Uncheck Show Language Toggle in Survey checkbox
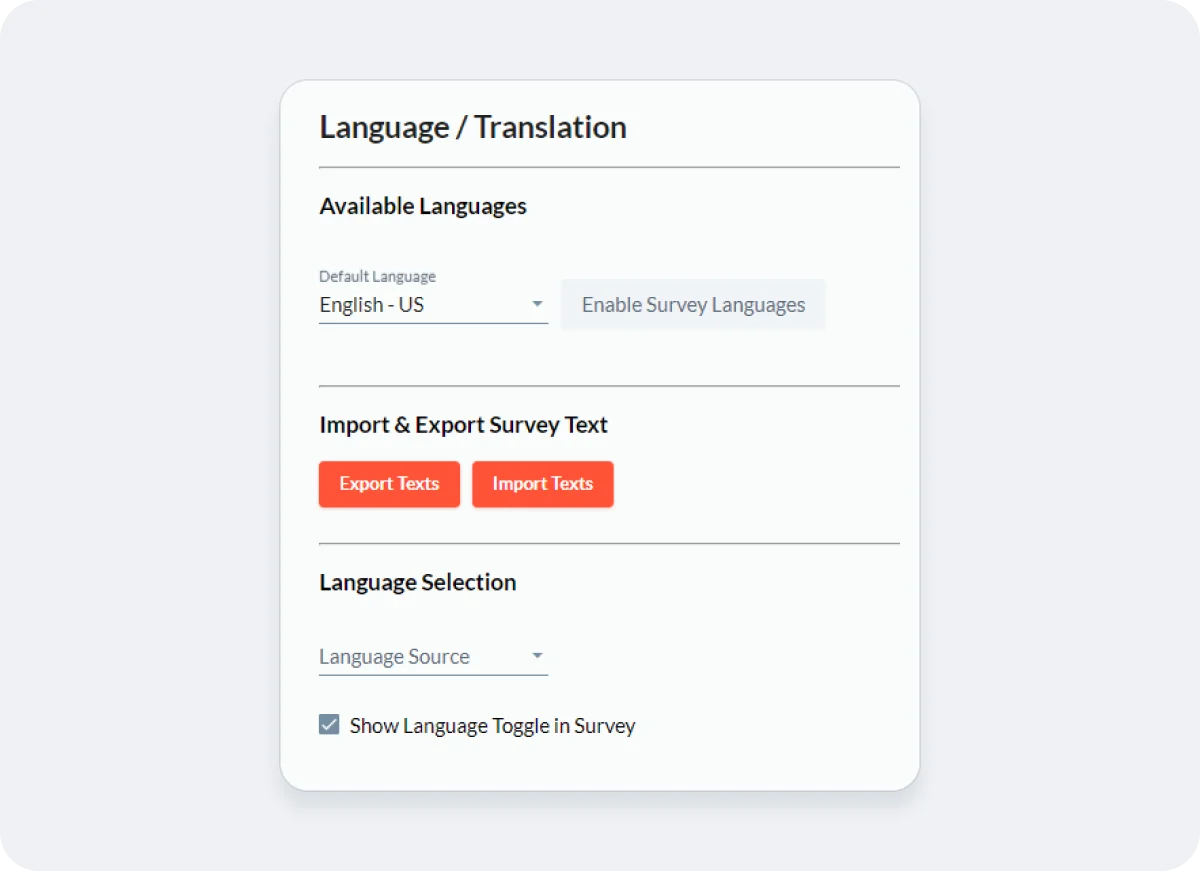 click(329, 725)
